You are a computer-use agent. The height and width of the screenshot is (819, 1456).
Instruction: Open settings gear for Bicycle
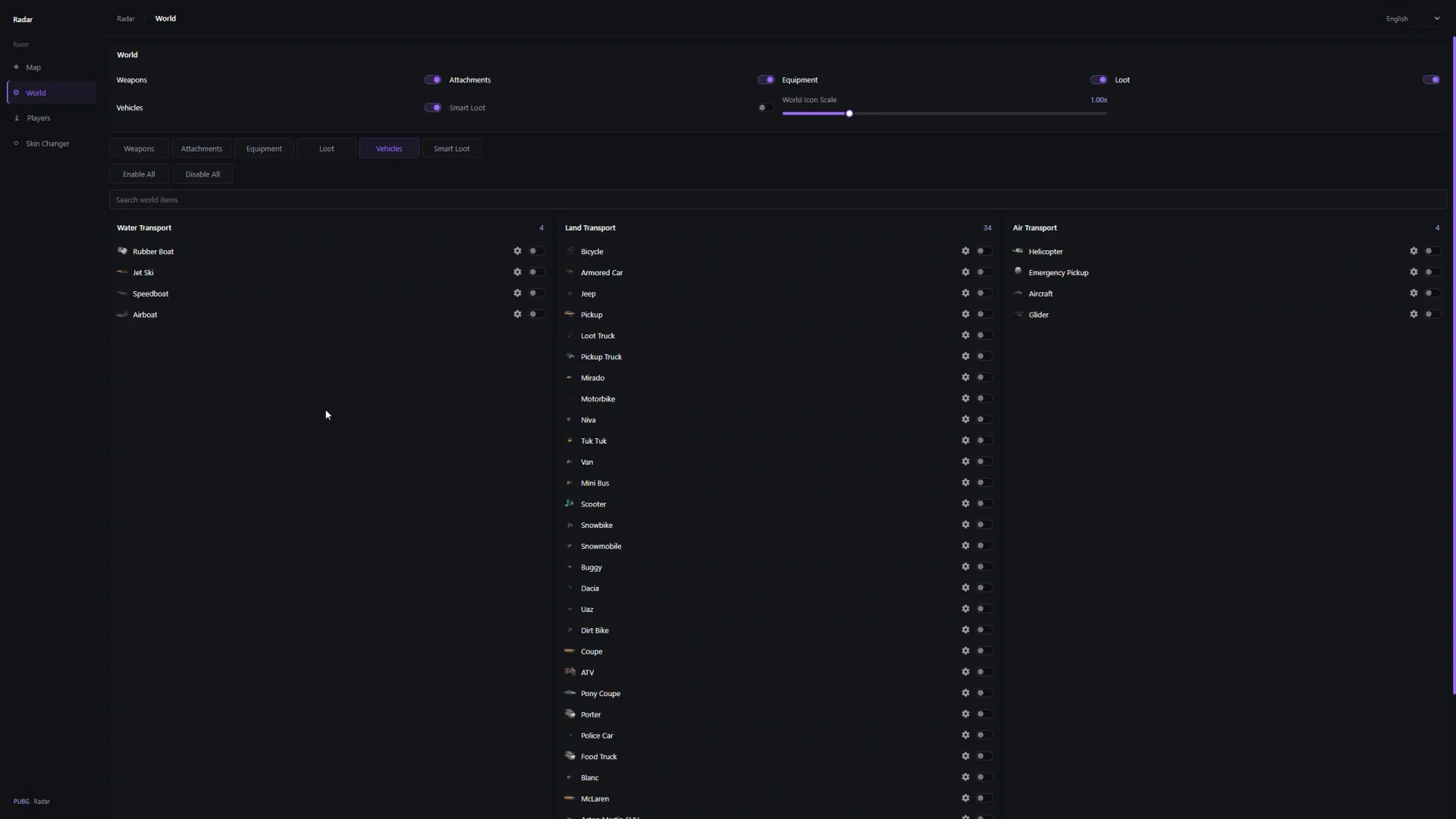(x=965, y=251)
